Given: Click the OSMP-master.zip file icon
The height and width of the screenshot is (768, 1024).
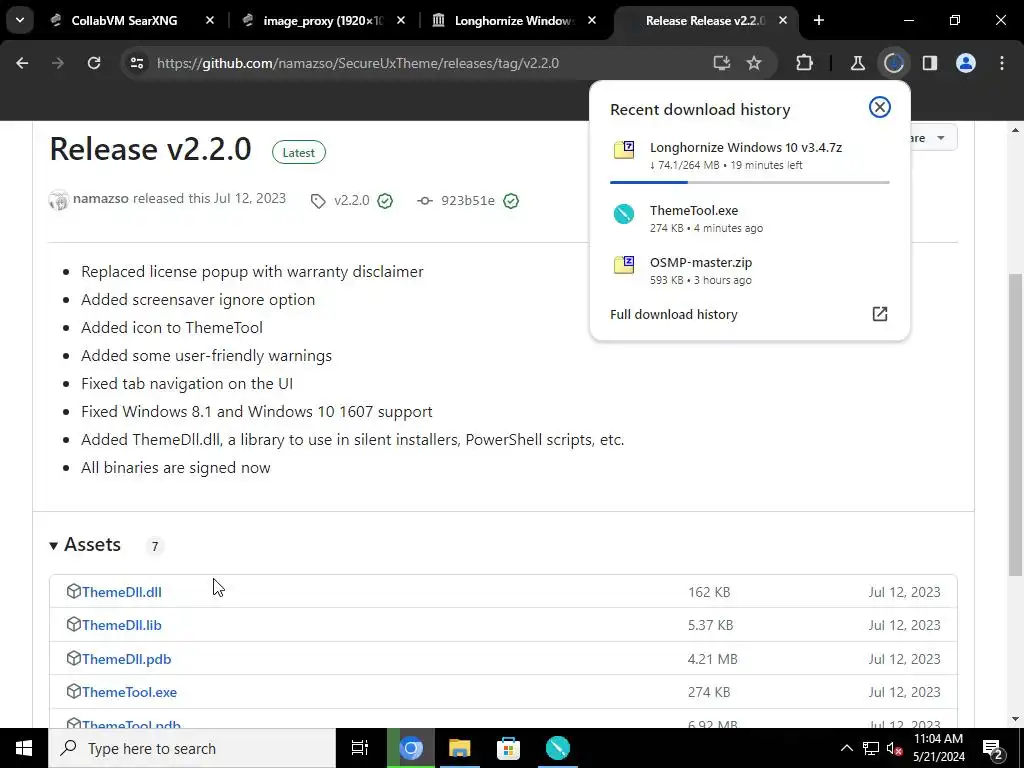Looking at the screenshot, I should 624,265.
